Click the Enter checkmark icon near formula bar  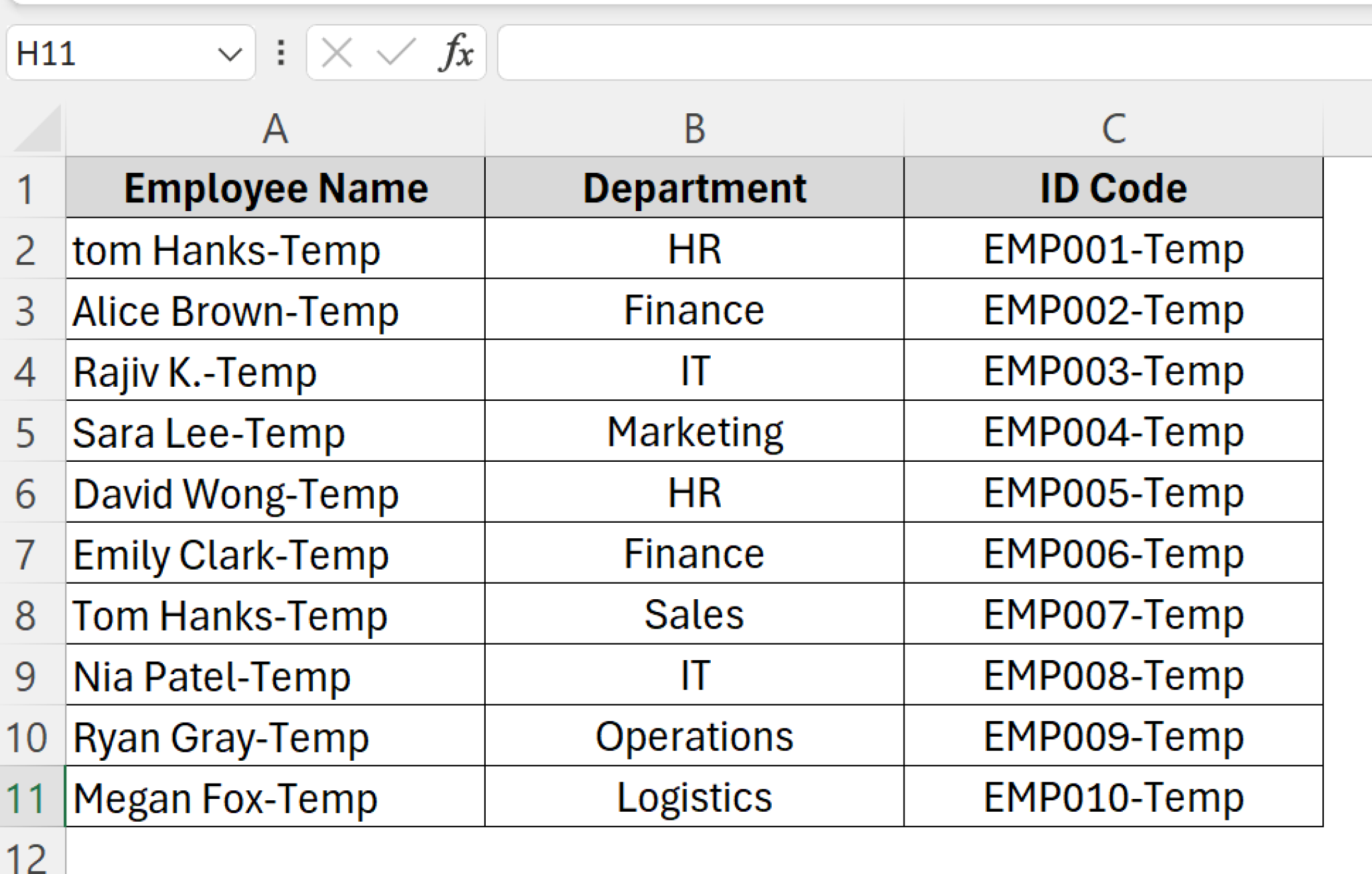tap(394, 54)
